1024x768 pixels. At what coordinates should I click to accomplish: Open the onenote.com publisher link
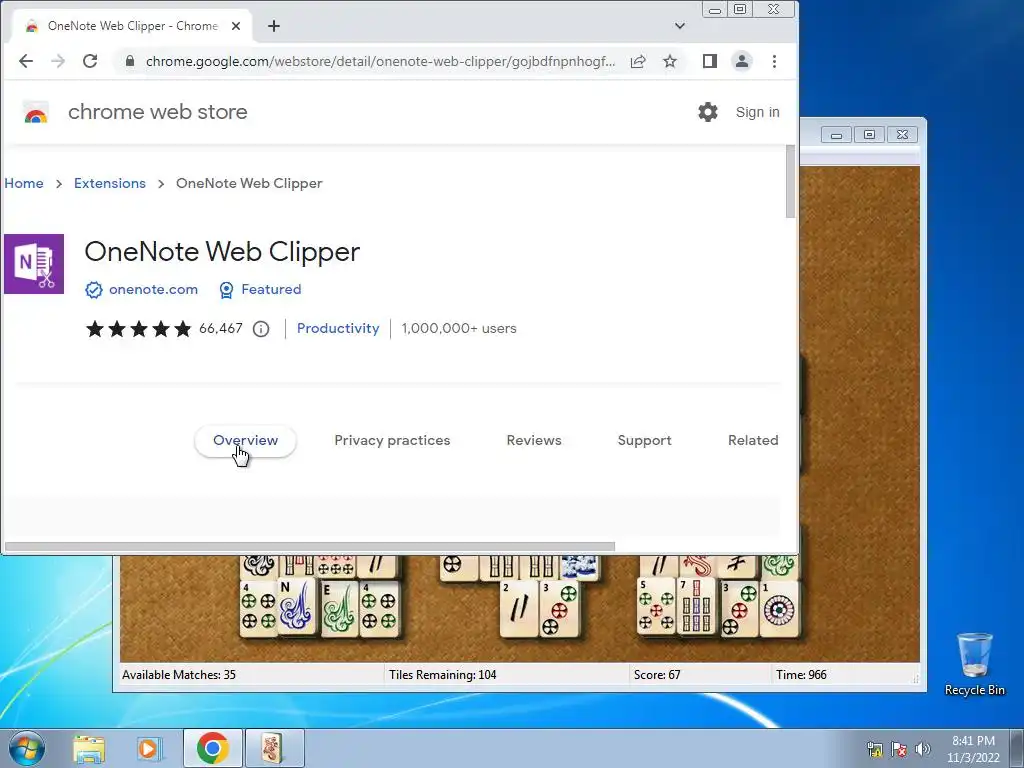tap(153, 289)
